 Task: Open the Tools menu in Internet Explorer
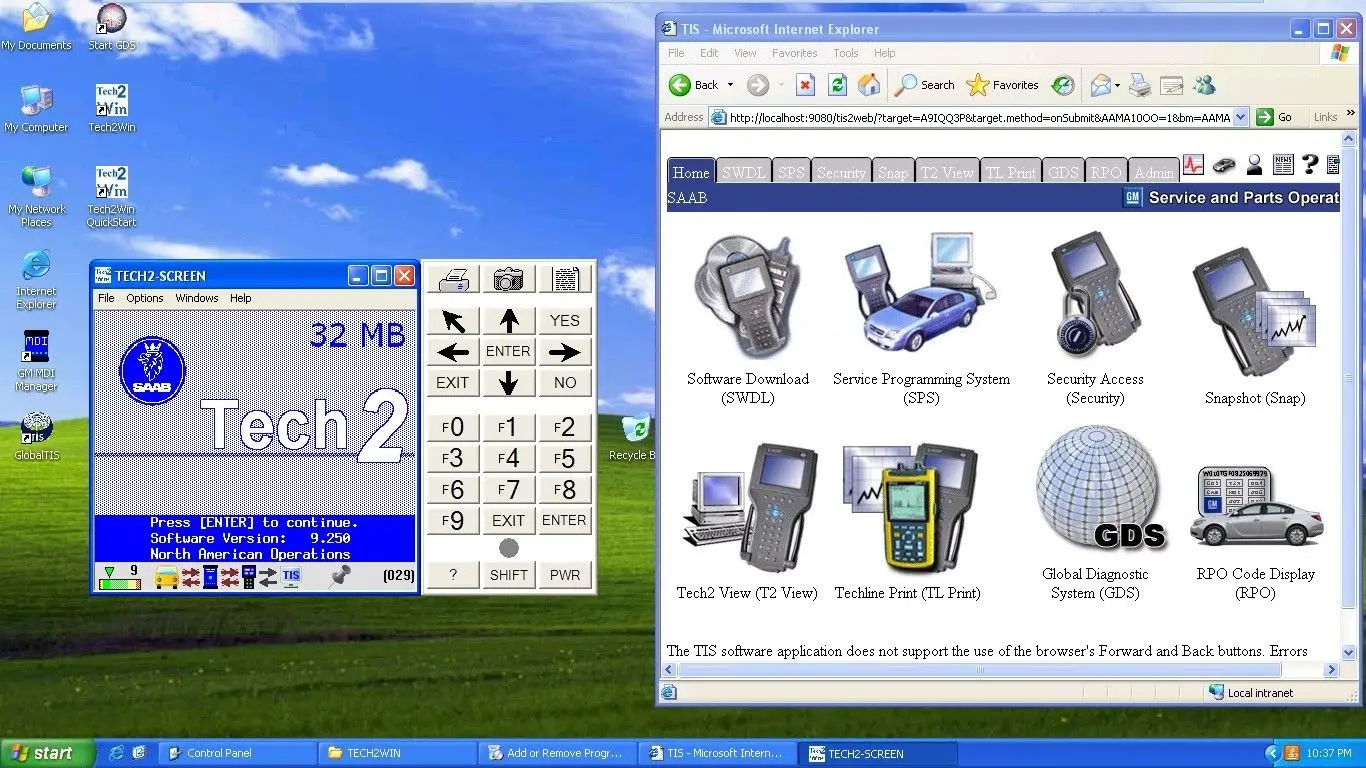[846, 53]
